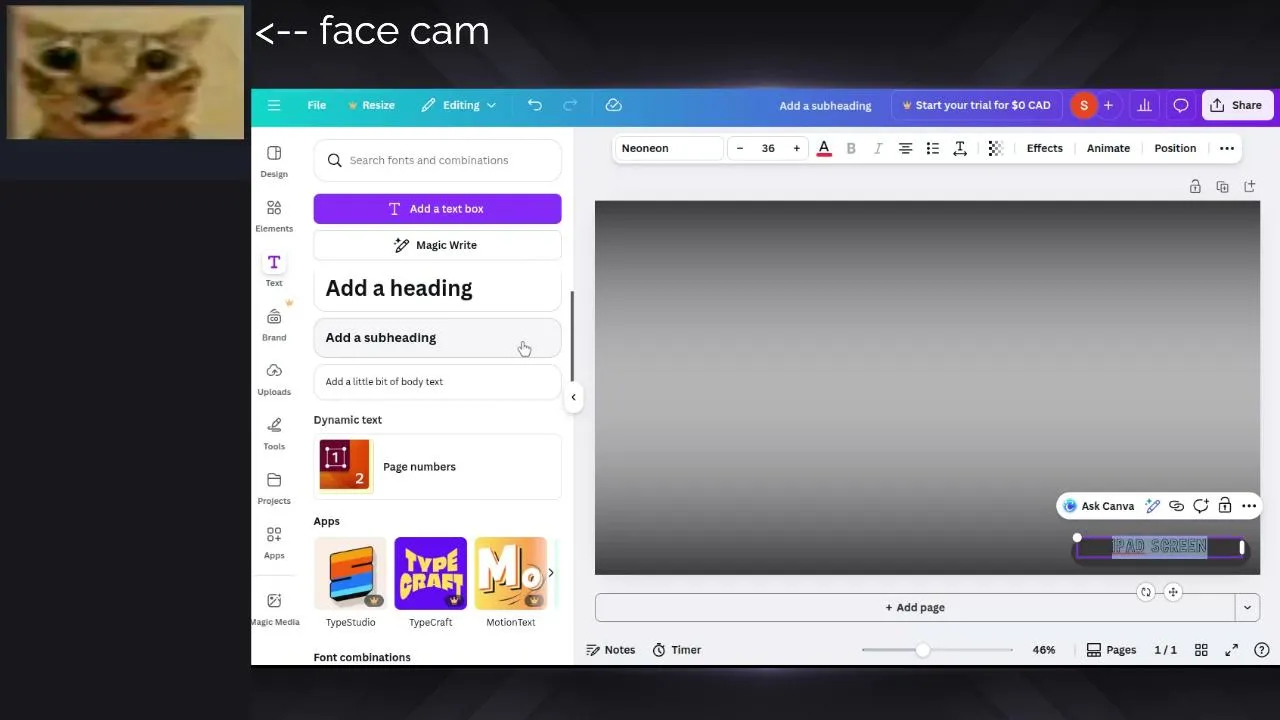Duplicate the page

(x=1222, y=186)
